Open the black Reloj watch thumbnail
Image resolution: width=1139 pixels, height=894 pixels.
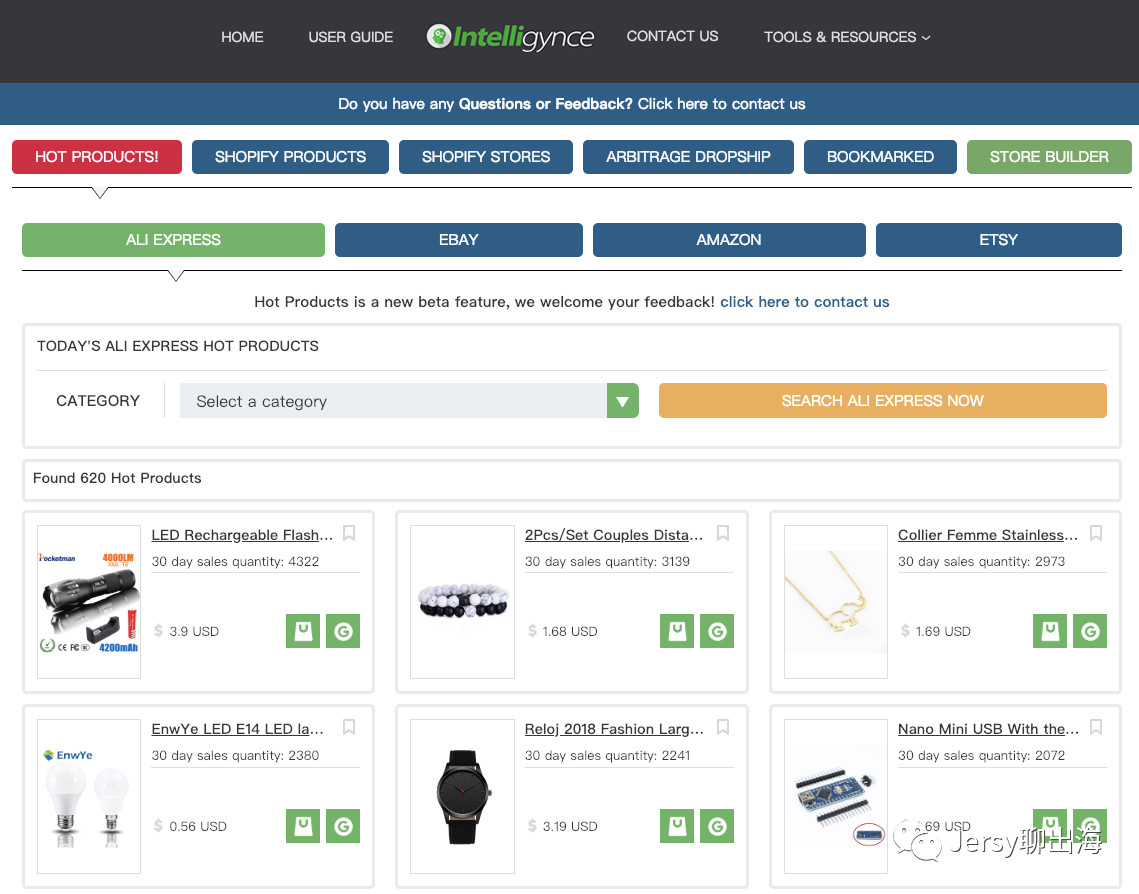(x=462, y=796)
